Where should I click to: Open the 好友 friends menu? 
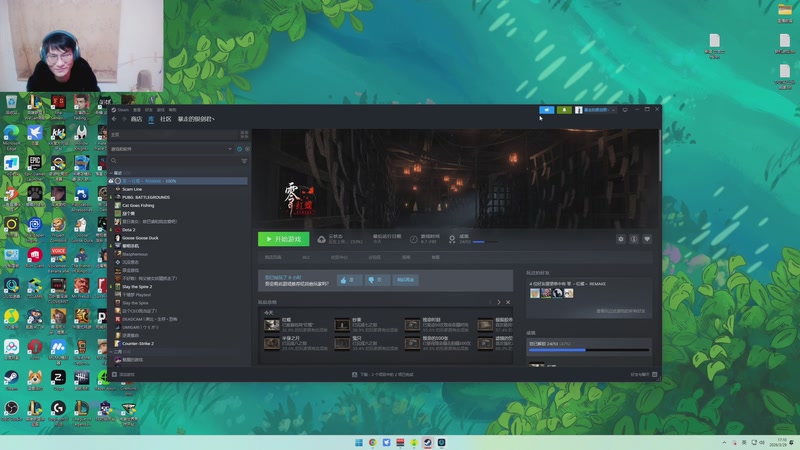[148, 110]
